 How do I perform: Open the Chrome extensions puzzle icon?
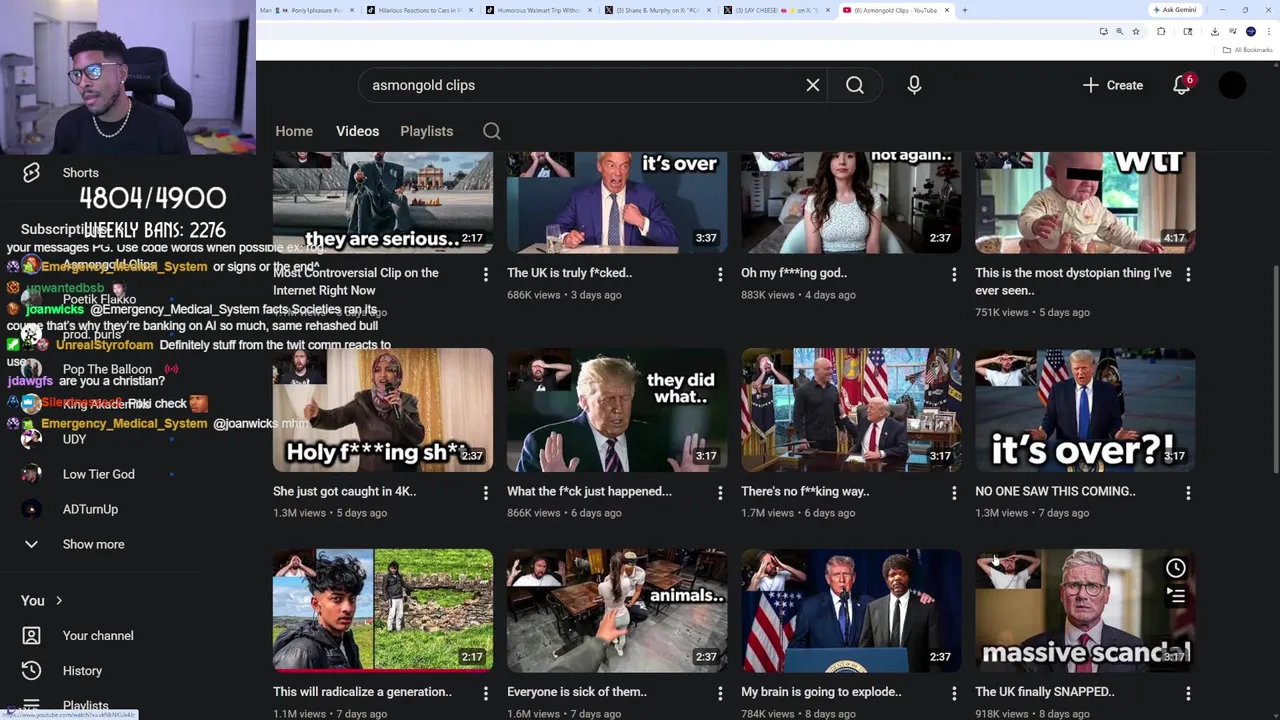coord(1161,31)
